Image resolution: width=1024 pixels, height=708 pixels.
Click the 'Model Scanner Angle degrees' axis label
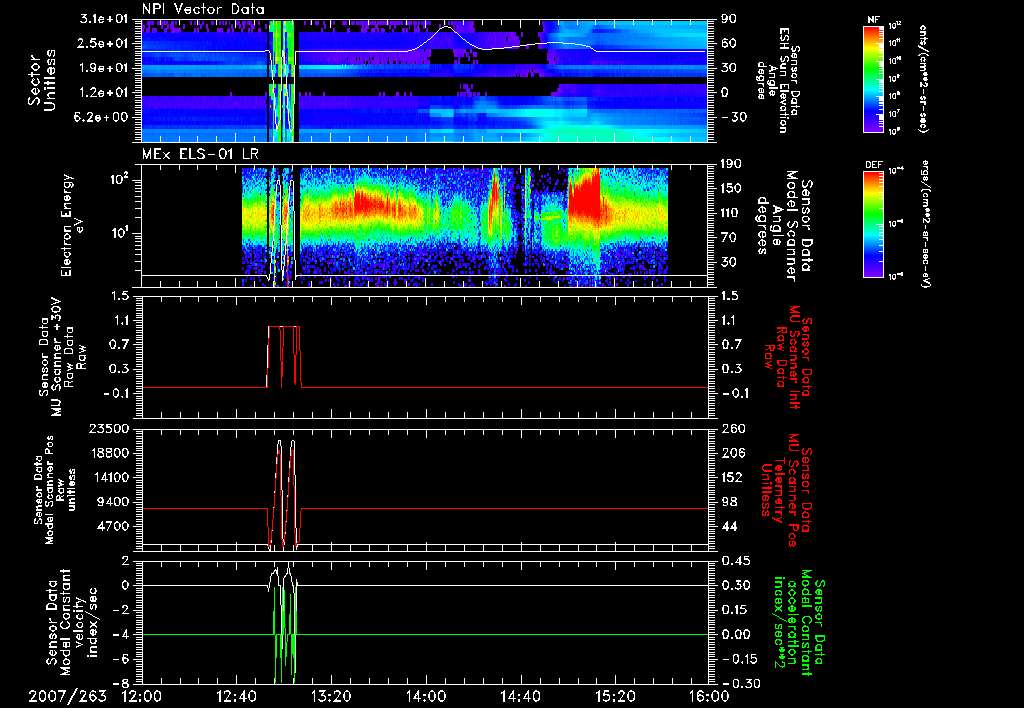(784, 226)
